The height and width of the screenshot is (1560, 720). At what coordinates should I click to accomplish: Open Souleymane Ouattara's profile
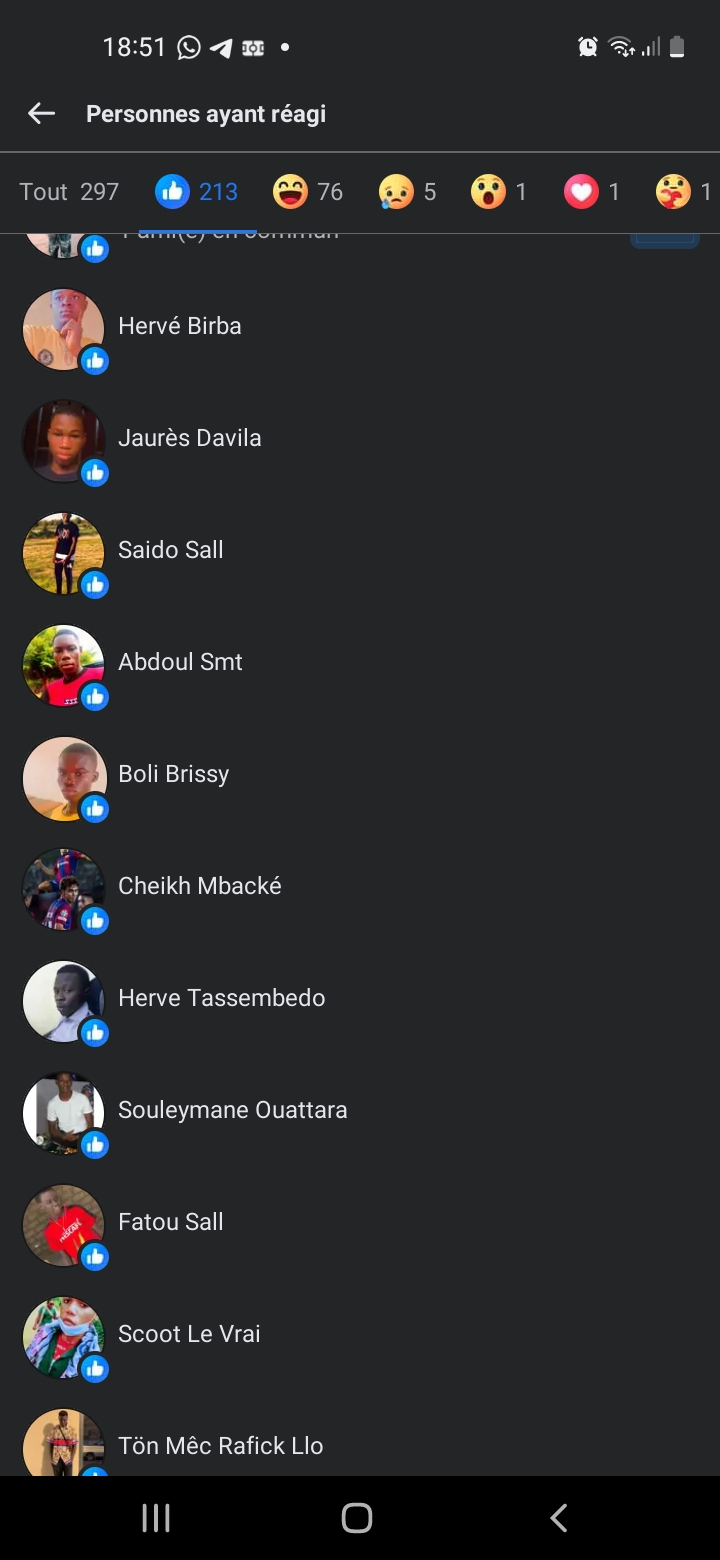(x=232, y=1110)
